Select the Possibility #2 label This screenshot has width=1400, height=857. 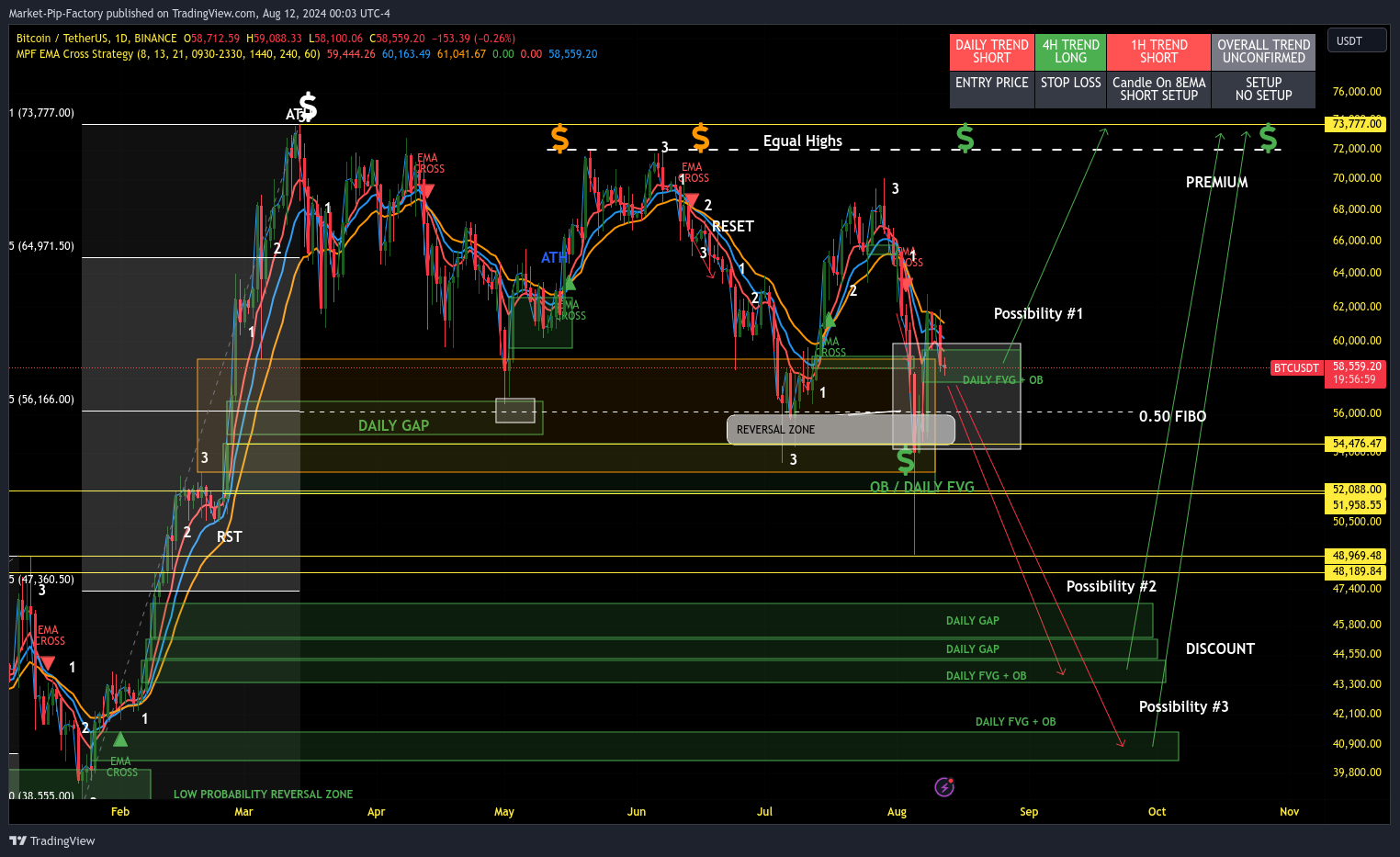point(1111,586)
